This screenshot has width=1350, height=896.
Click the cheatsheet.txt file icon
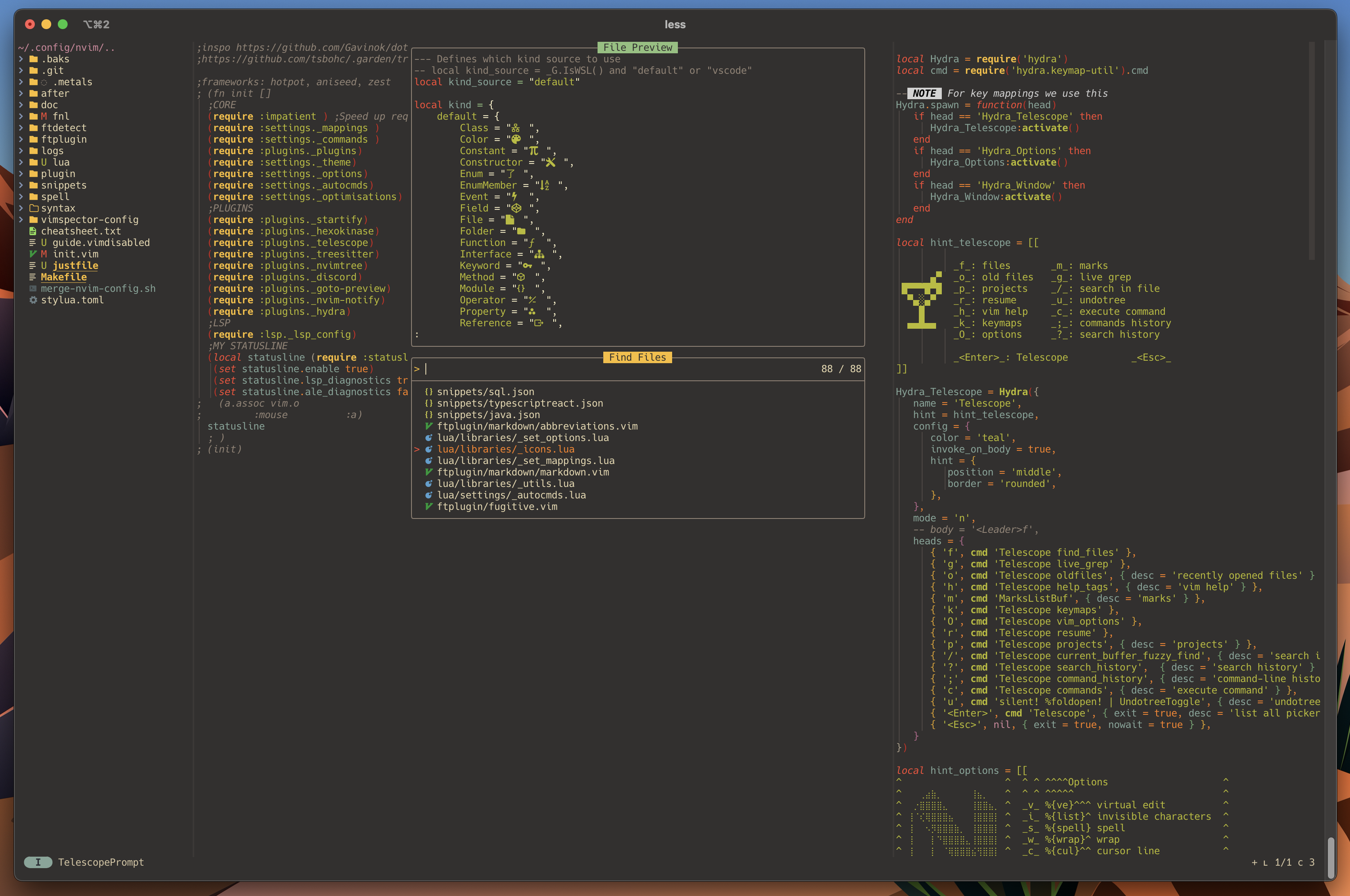32,232
